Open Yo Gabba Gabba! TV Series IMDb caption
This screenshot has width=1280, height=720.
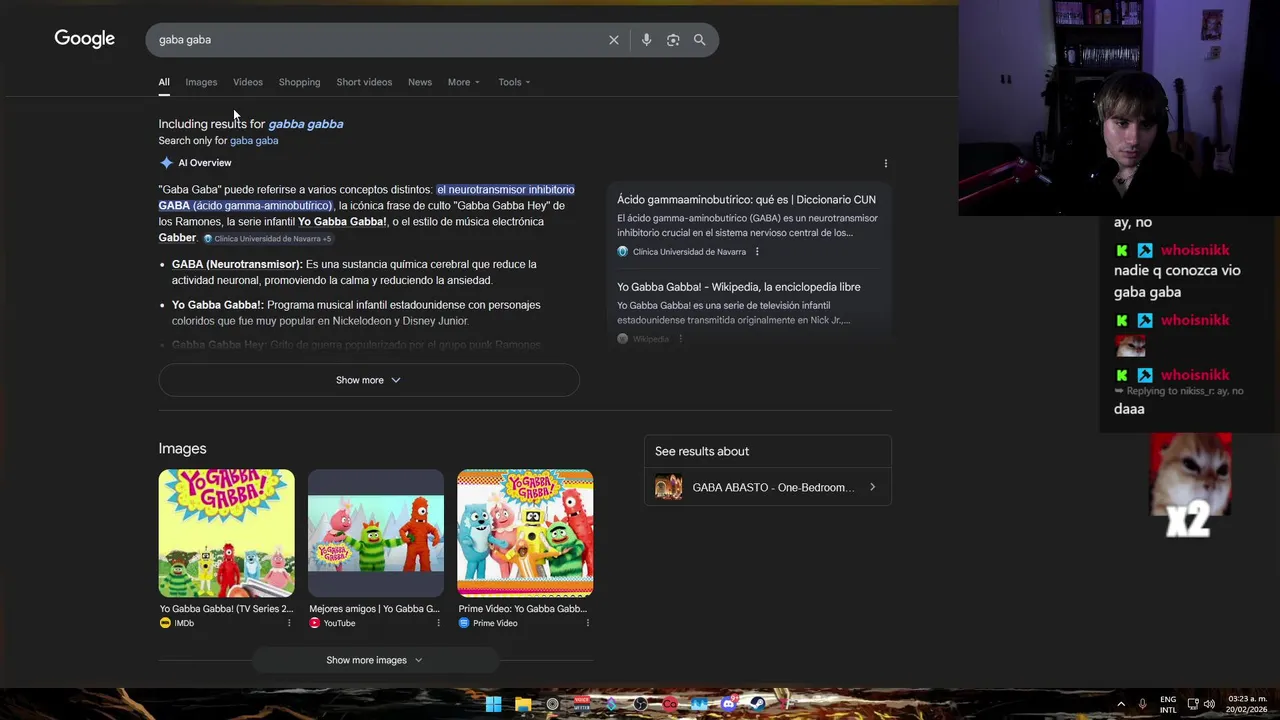[227, 609]
